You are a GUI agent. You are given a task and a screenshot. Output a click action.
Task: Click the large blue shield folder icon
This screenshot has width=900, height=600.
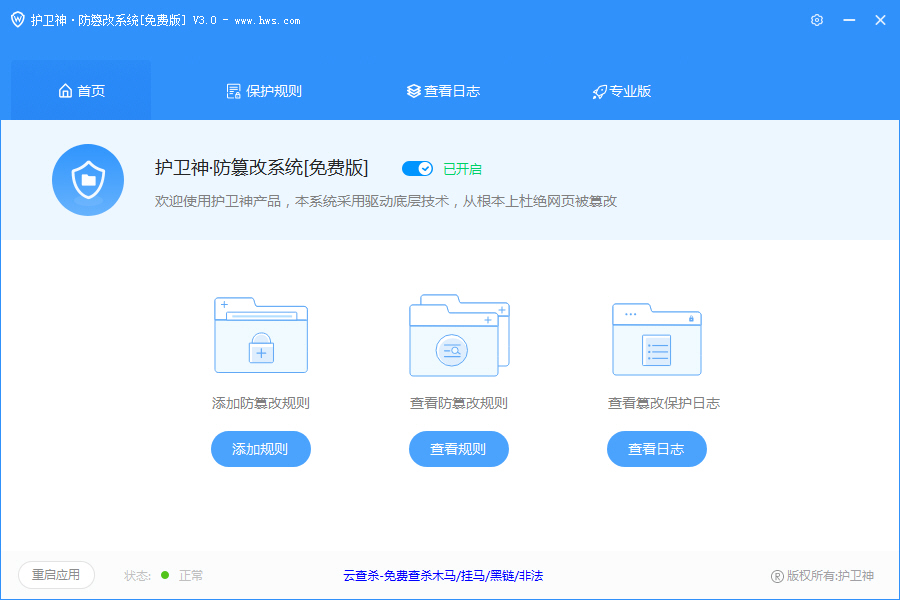coord(88,180)
